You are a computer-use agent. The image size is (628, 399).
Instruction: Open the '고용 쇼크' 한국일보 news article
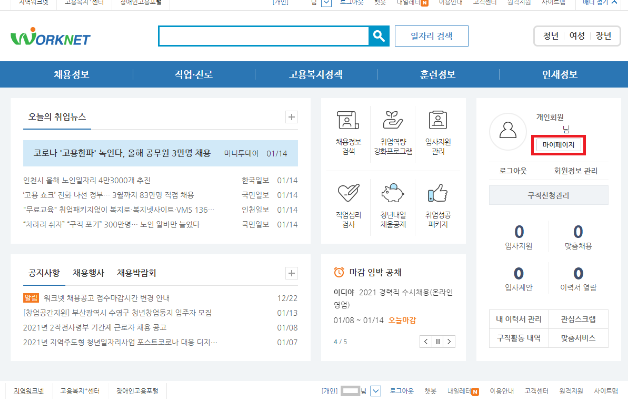coord(109,195)
